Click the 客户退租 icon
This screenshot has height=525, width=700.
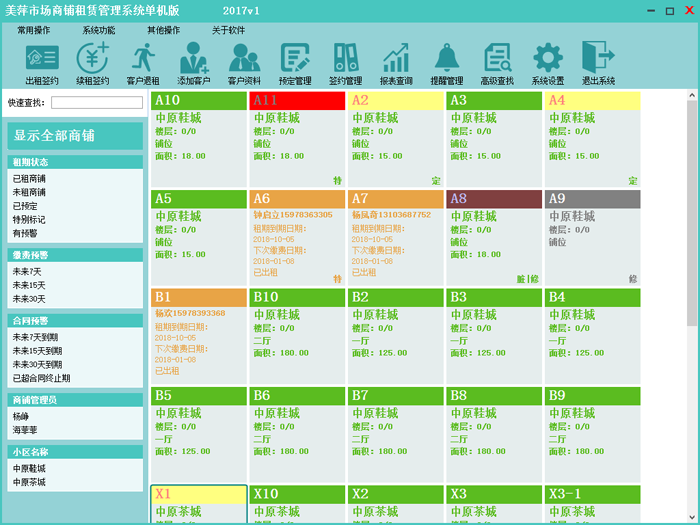143,63
